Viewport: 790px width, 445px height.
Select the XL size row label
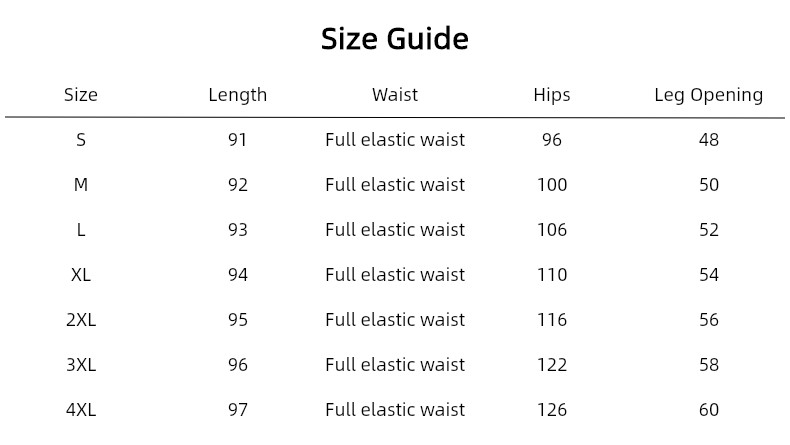81,275
